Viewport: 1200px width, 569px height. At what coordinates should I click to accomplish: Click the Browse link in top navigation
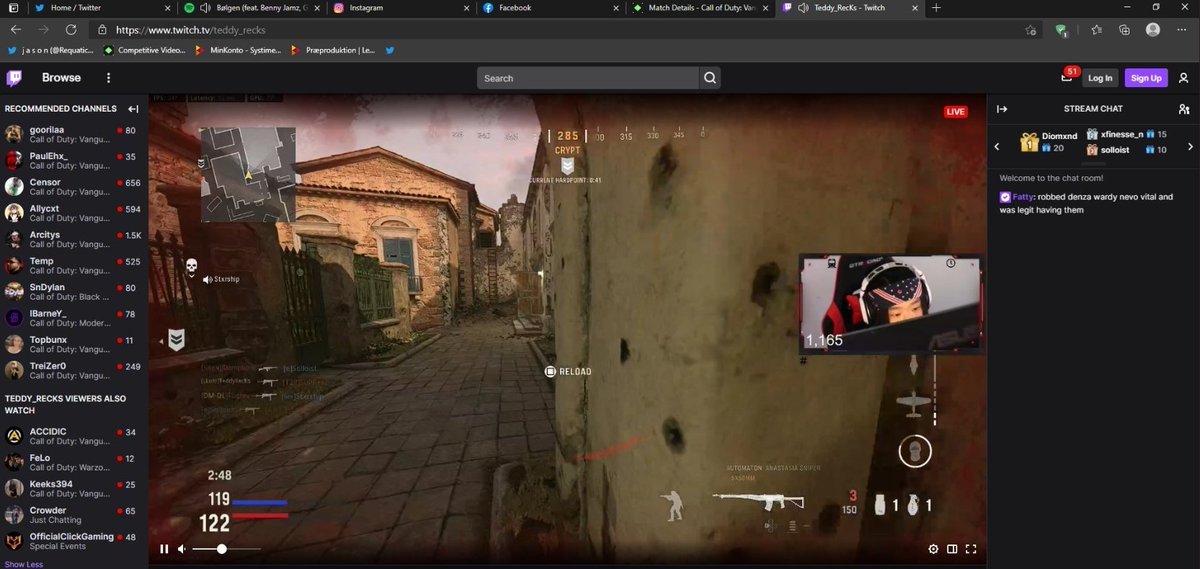[x=61, y=78]
